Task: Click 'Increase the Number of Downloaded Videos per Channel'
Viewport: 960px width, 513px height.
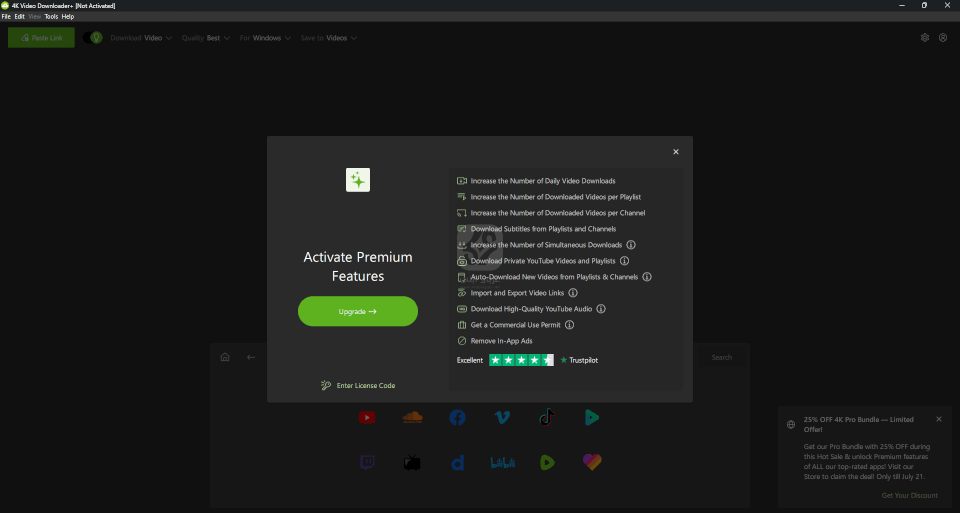Action: tap(558, 212)
